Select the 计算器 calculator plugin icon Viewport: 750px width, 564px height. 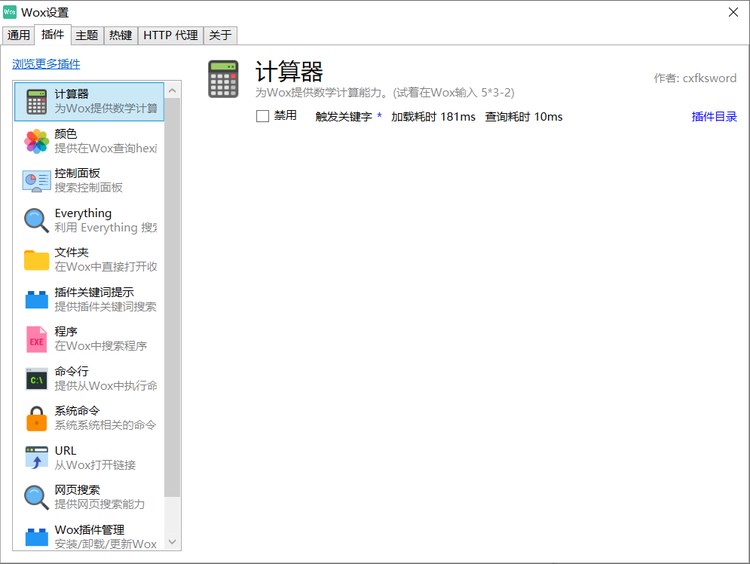(36, 101)
